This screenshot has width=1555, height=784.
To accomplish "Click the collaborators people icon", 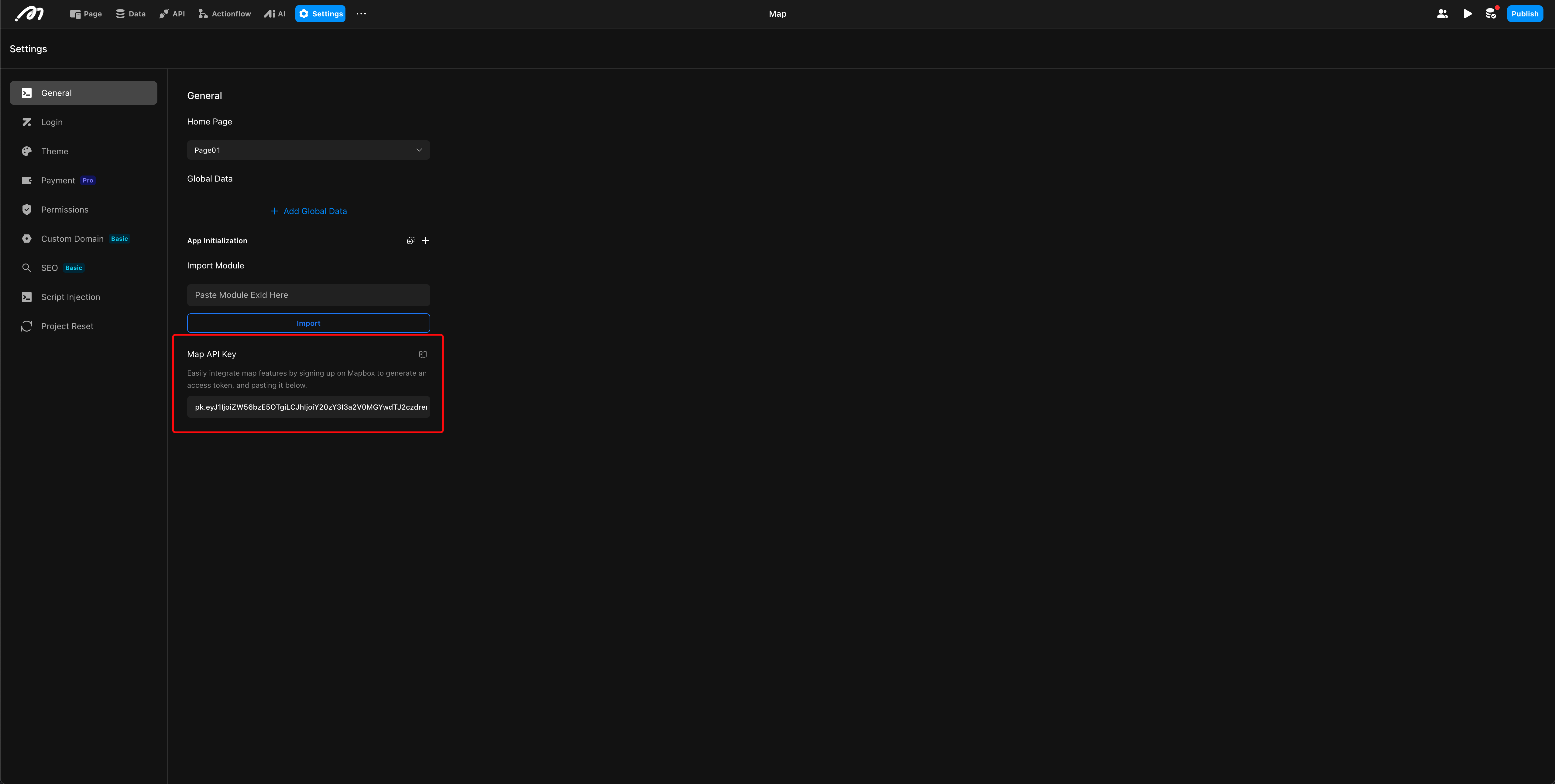I will [1442, 14].
